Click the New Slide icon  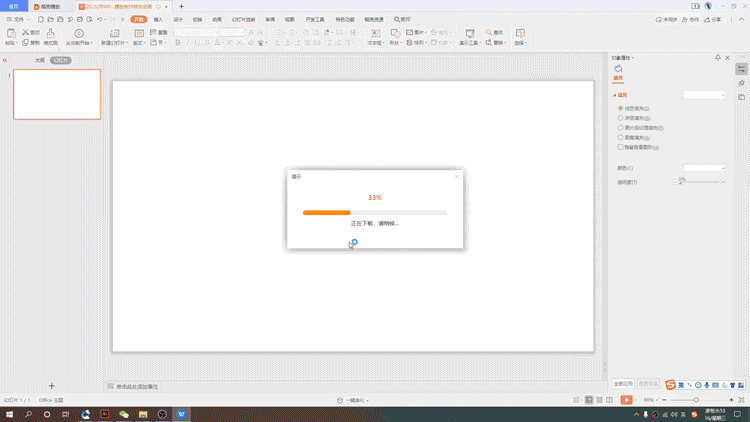114,33
